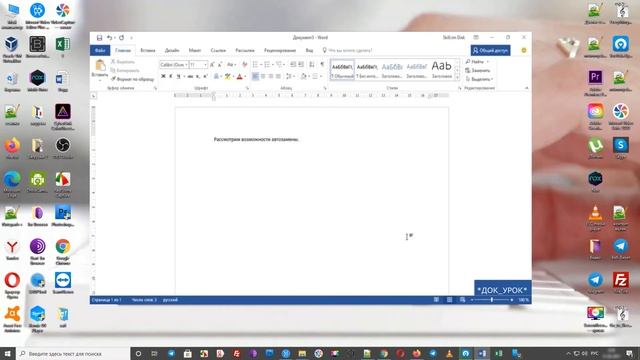Paste clipboard contents with Вставить icon
The image size is (640, 360).
pos(100,68)
